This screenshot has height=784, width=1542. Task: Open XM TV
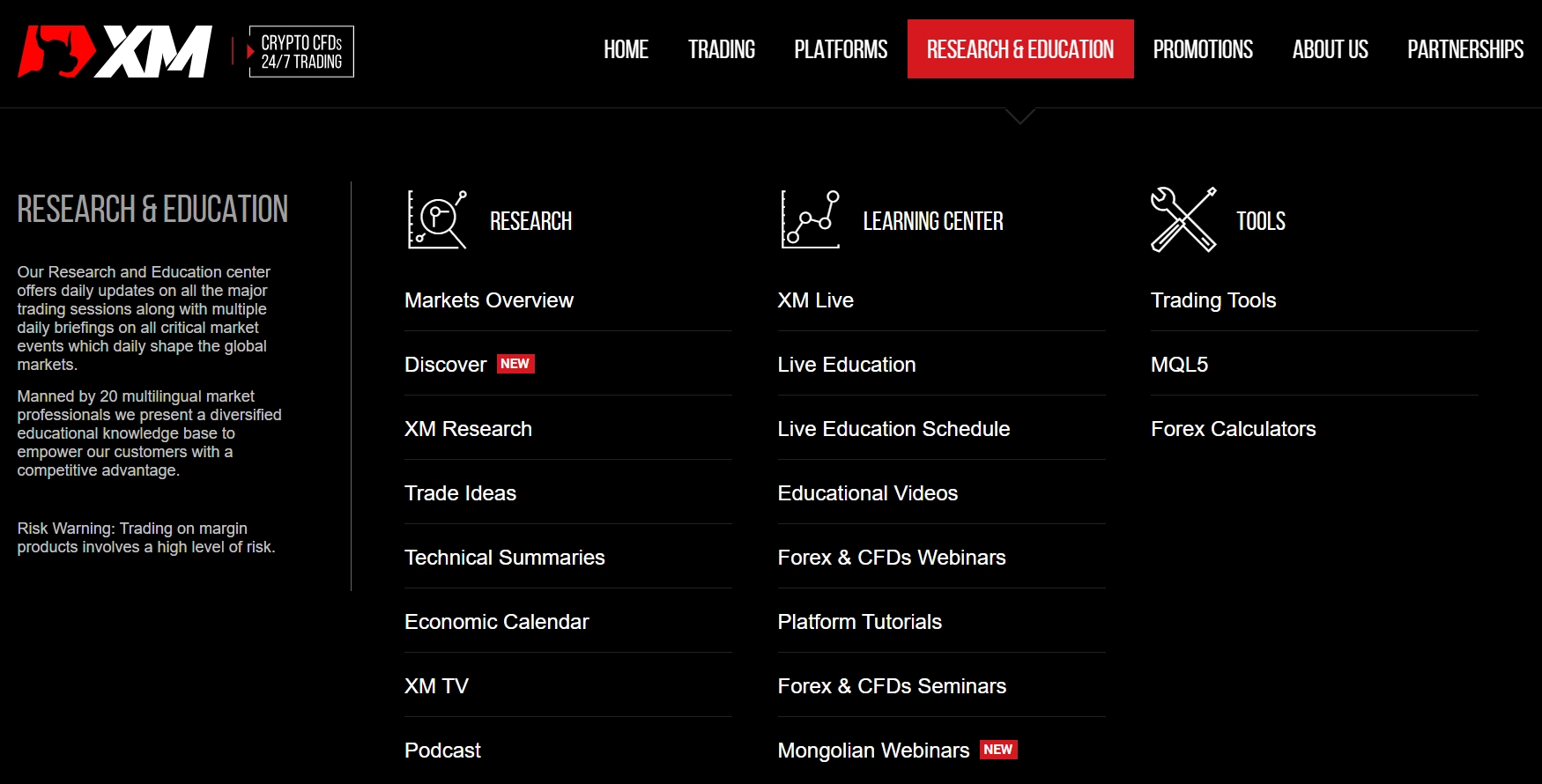pyautogui.click(x=436, y=686)
